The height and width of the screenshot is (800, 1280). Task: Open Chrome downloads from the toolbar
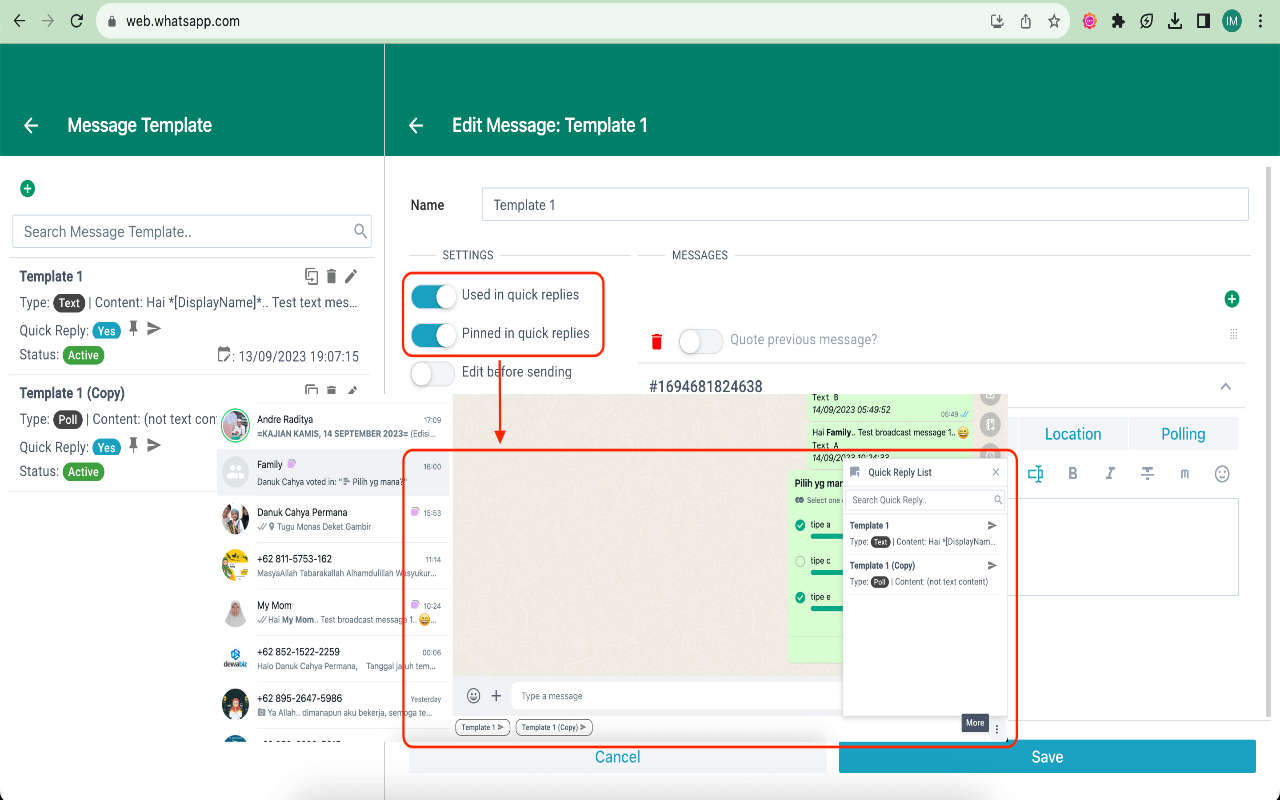1175,20
